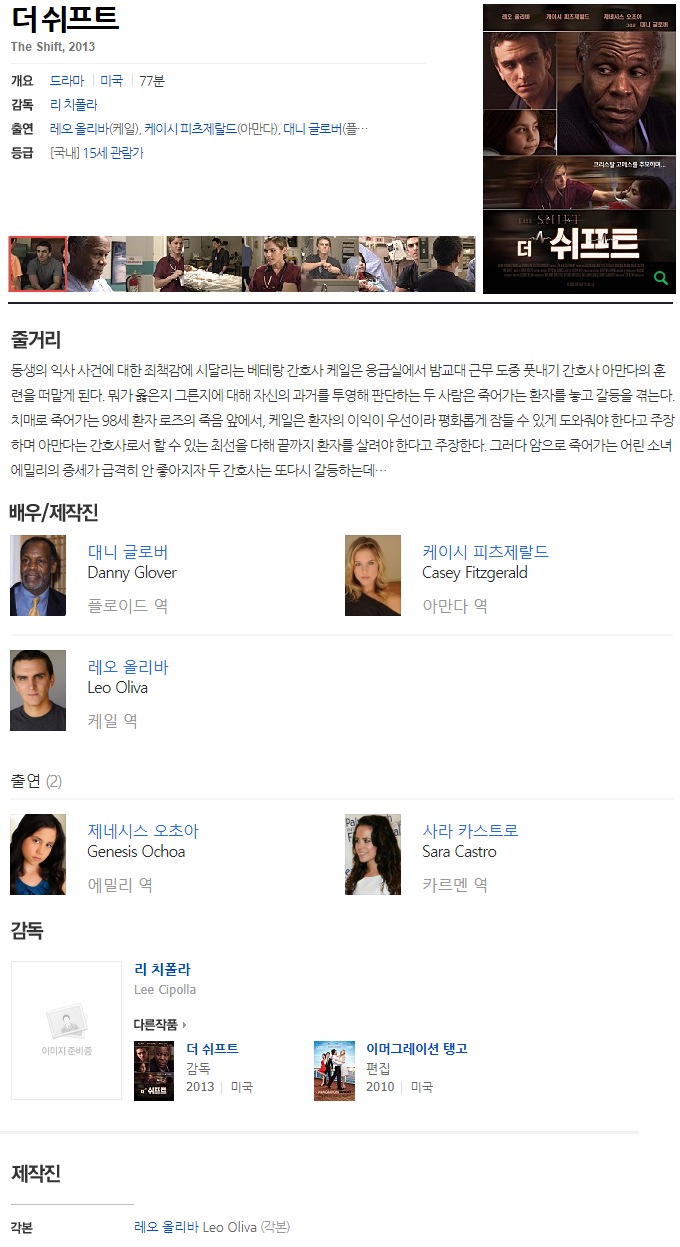The image size is (680, 1247).
Task: Click 제네시스 오초아 name link
Action: [x=143, y=831]
